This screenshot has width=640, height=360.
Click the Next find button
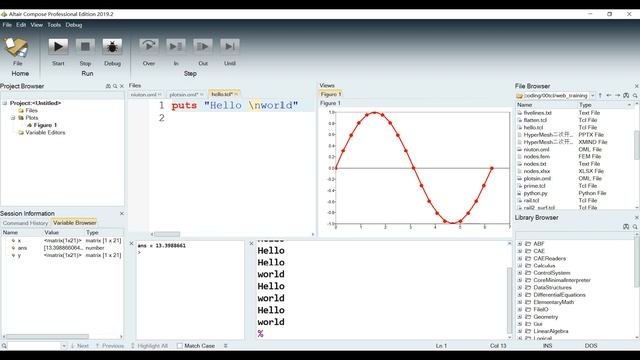coord(80,346)
